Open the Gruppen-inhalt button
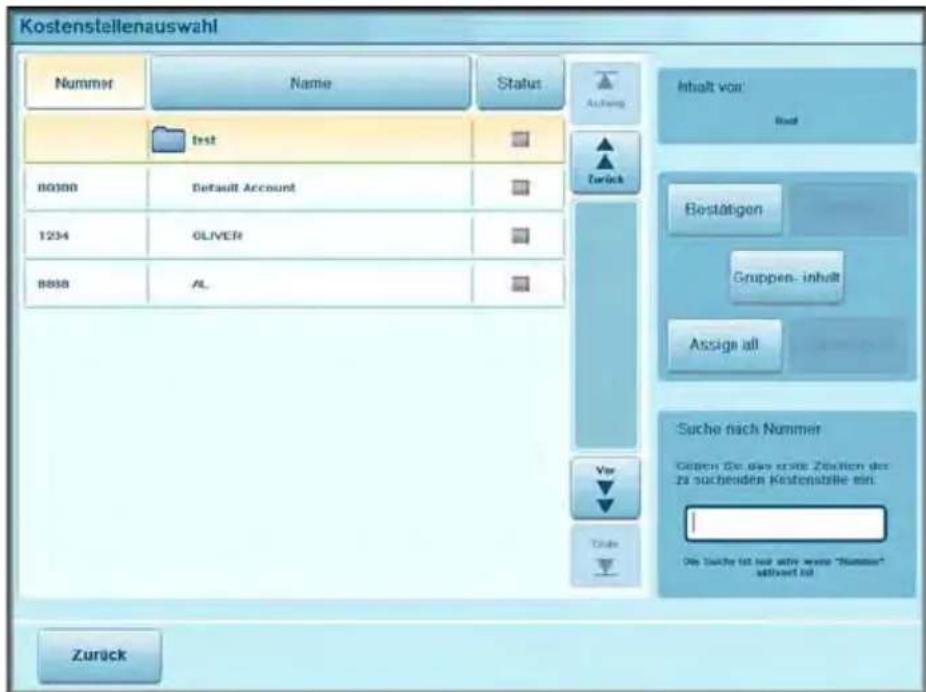 pos(787,277)
